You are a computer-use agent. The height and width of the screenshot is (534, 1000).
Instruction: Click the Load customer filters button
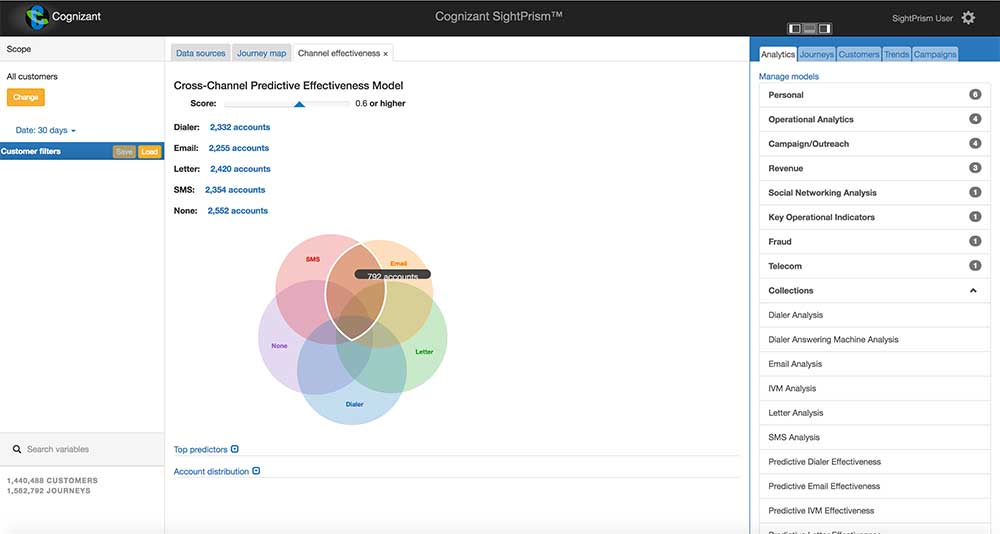pos(149,152)
